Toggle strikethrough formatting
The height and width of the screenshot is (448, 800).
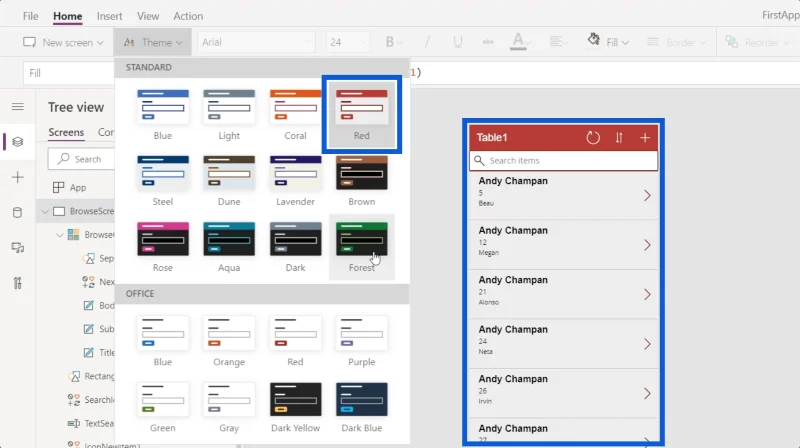[x=488, y=42]
